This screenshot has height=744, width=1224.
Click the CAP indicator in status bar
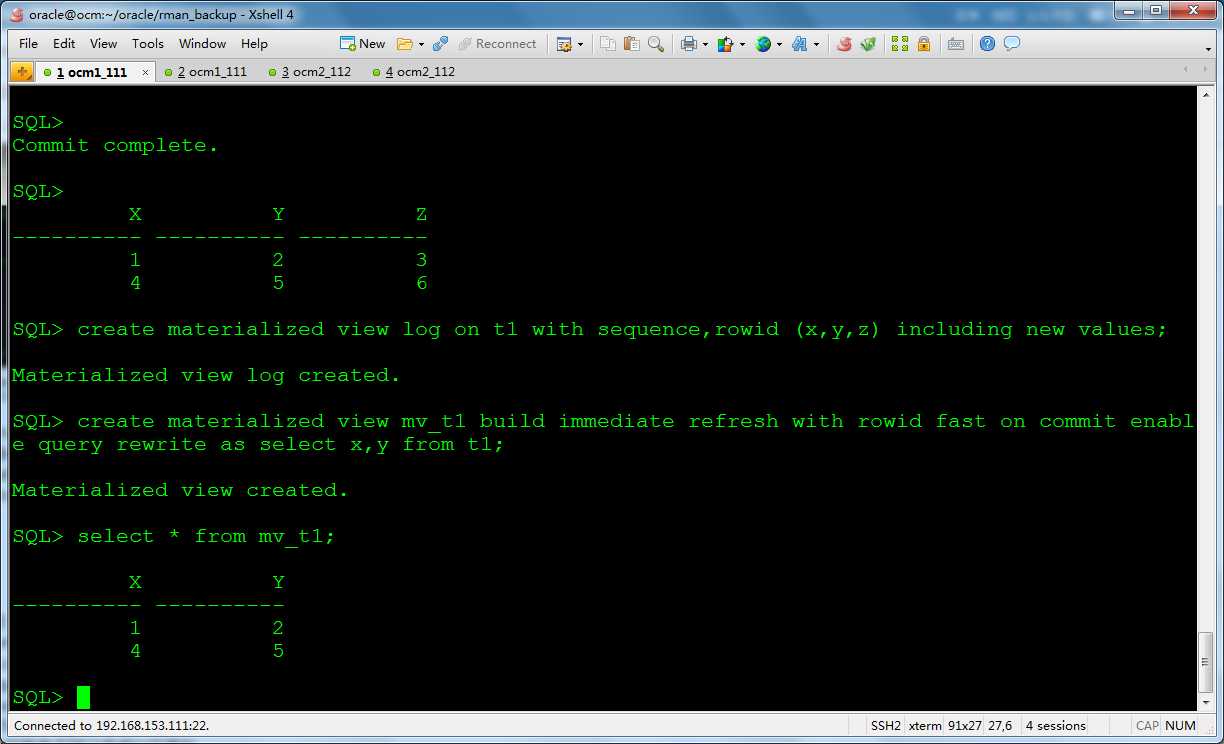(1147, 726)
